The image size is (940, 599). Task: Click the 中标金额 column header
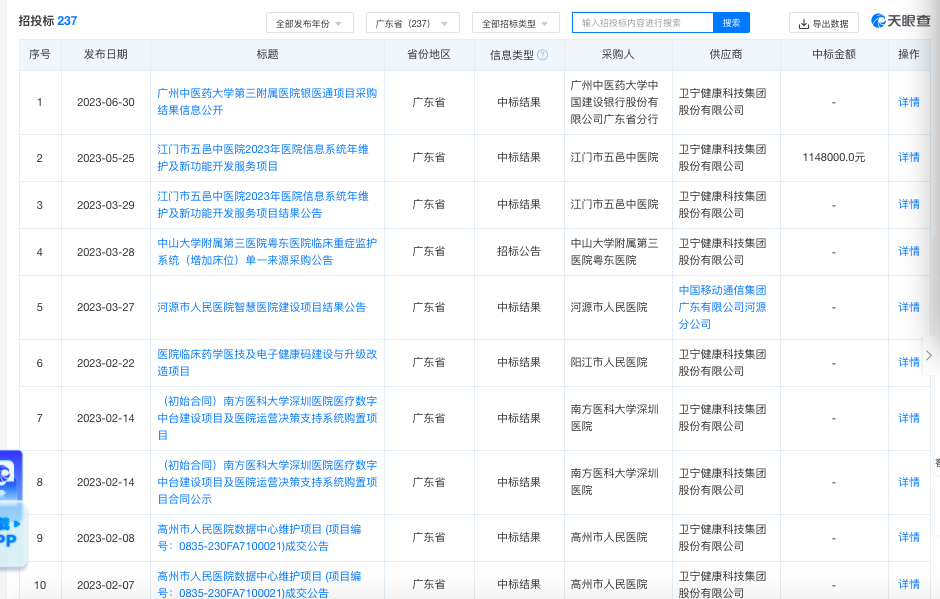[x=834, y=55]
